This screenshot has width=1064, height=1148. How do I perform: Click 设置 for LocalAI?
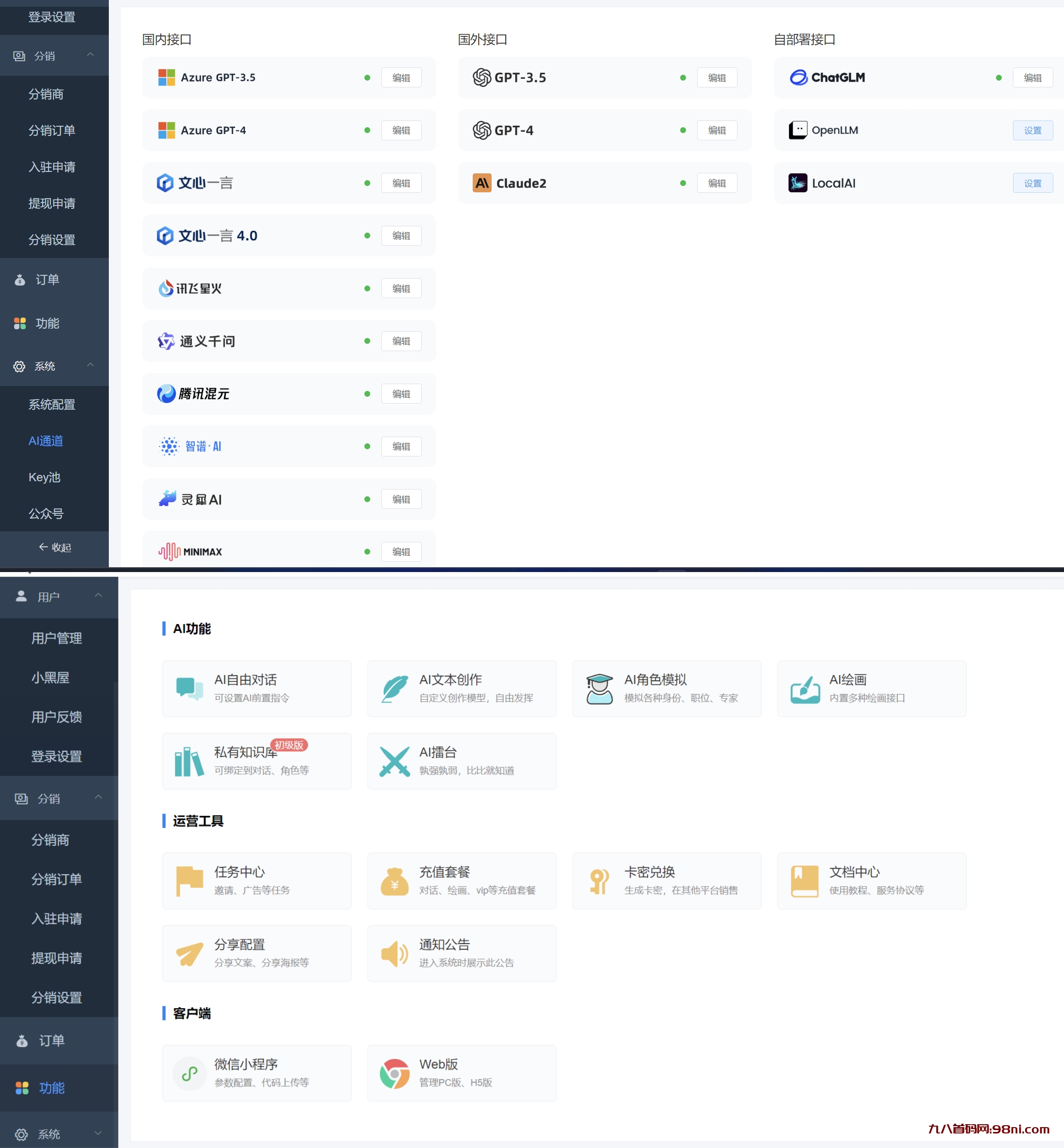[1032, 183]
